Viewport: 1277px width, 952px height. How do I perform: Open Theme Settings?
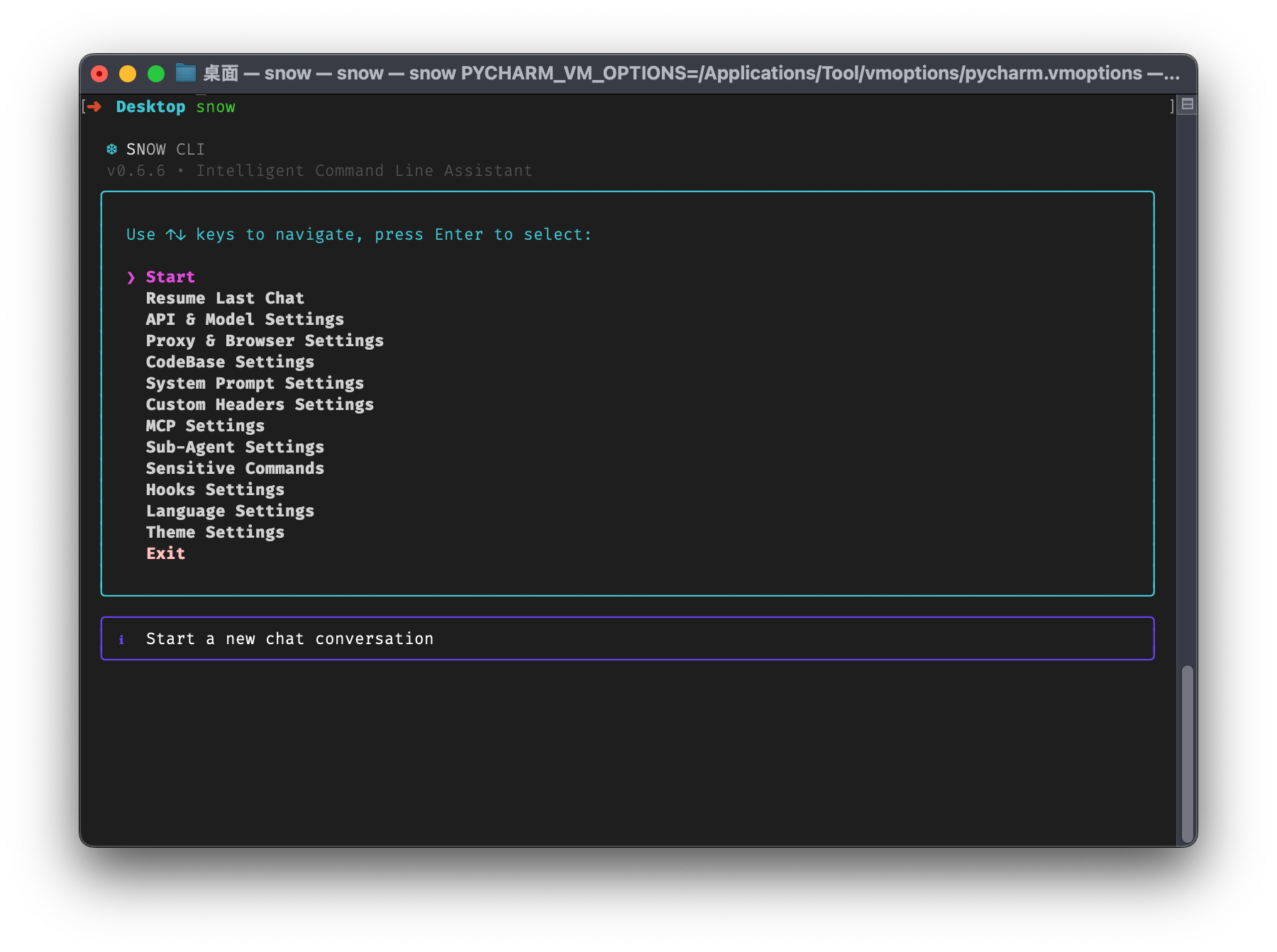(215, 532)
